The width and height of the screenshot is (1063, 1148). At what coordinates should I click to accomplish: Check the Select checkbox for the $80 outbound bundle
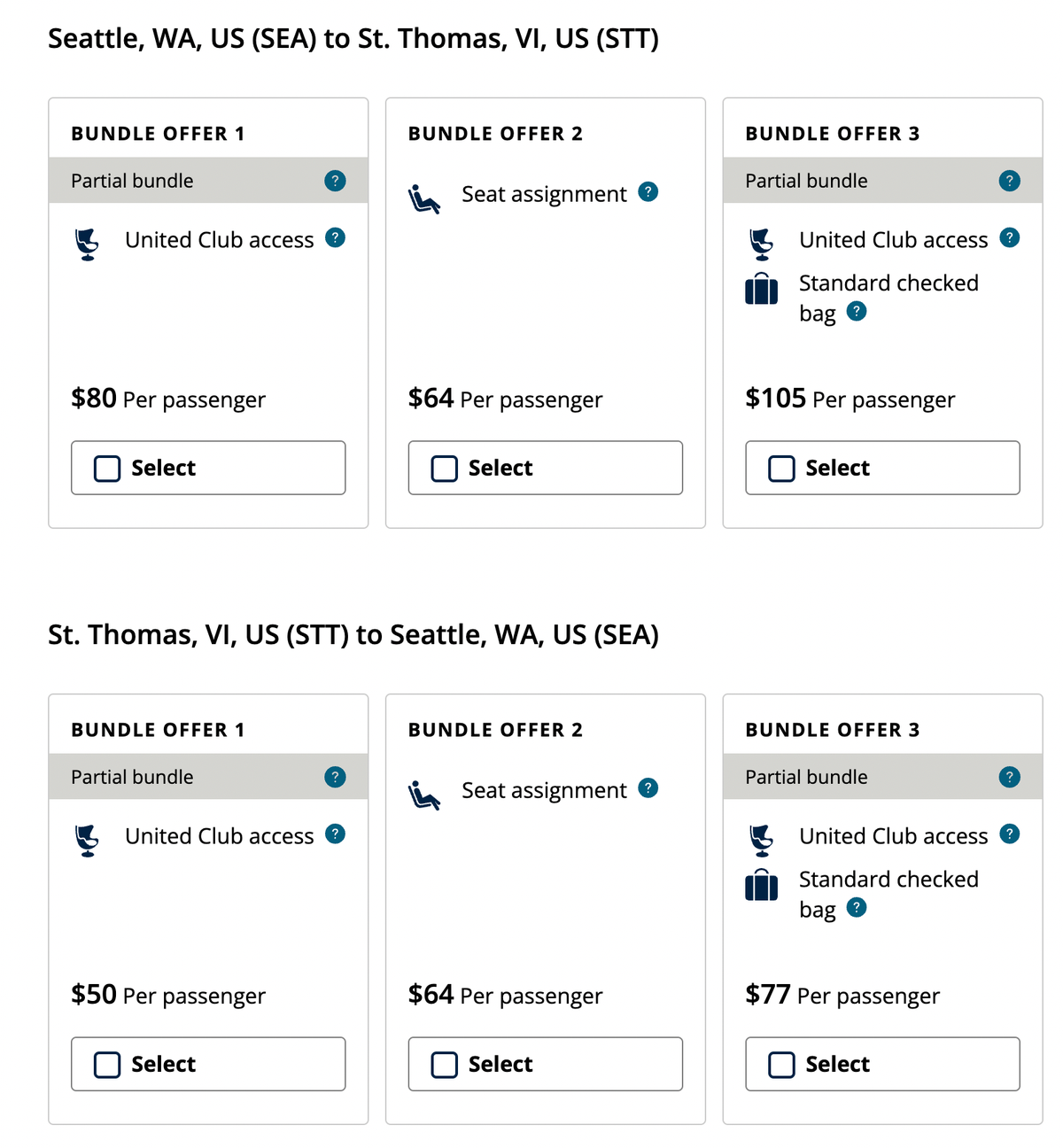tap(106, 468)
